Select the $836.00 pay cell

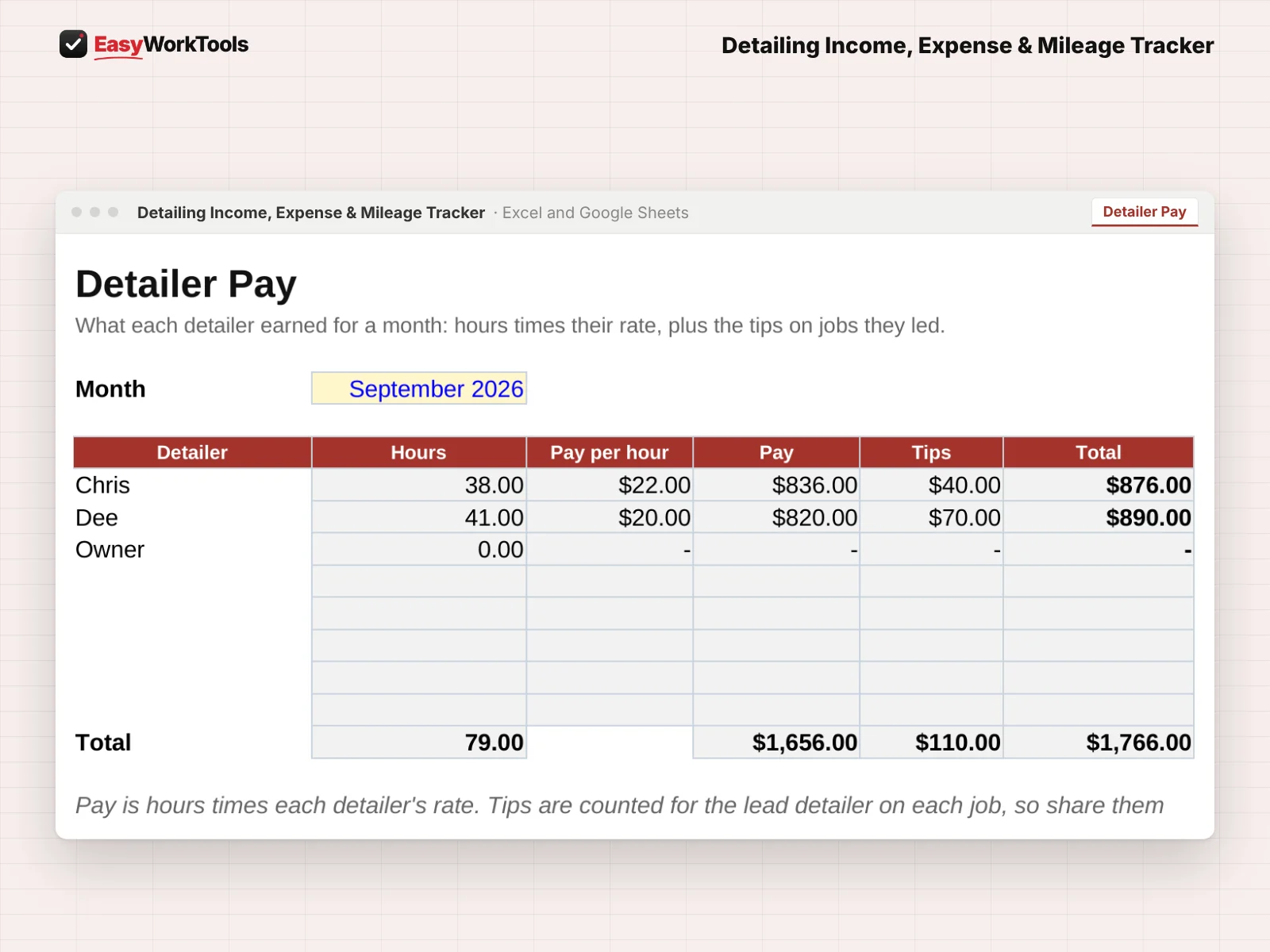(776, 485)
